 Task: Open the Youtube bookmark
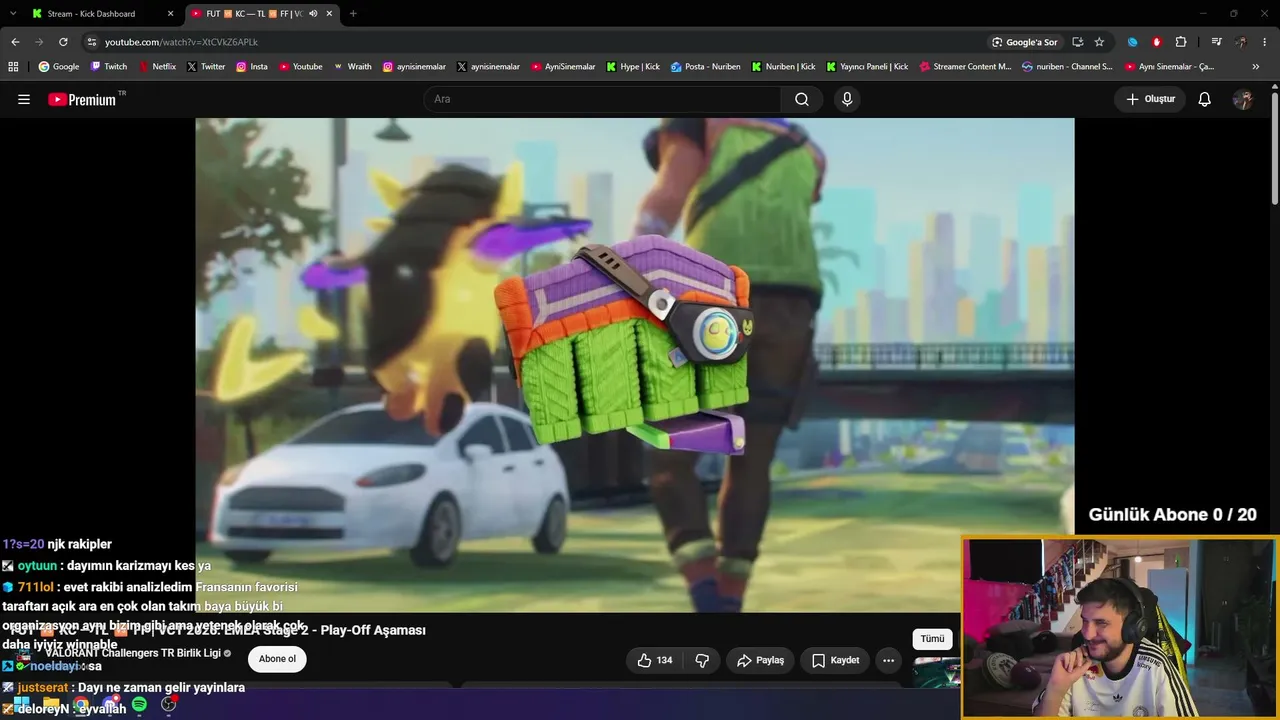[x=300, y=67]
